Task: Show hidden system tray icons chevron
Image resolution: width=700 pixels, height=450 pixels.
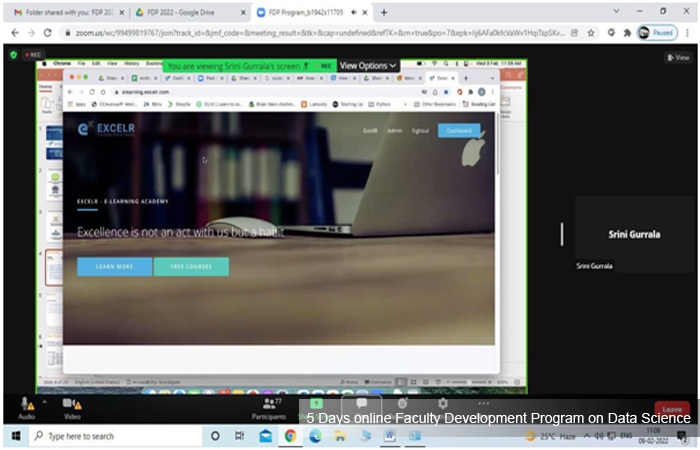Action: 587,436
